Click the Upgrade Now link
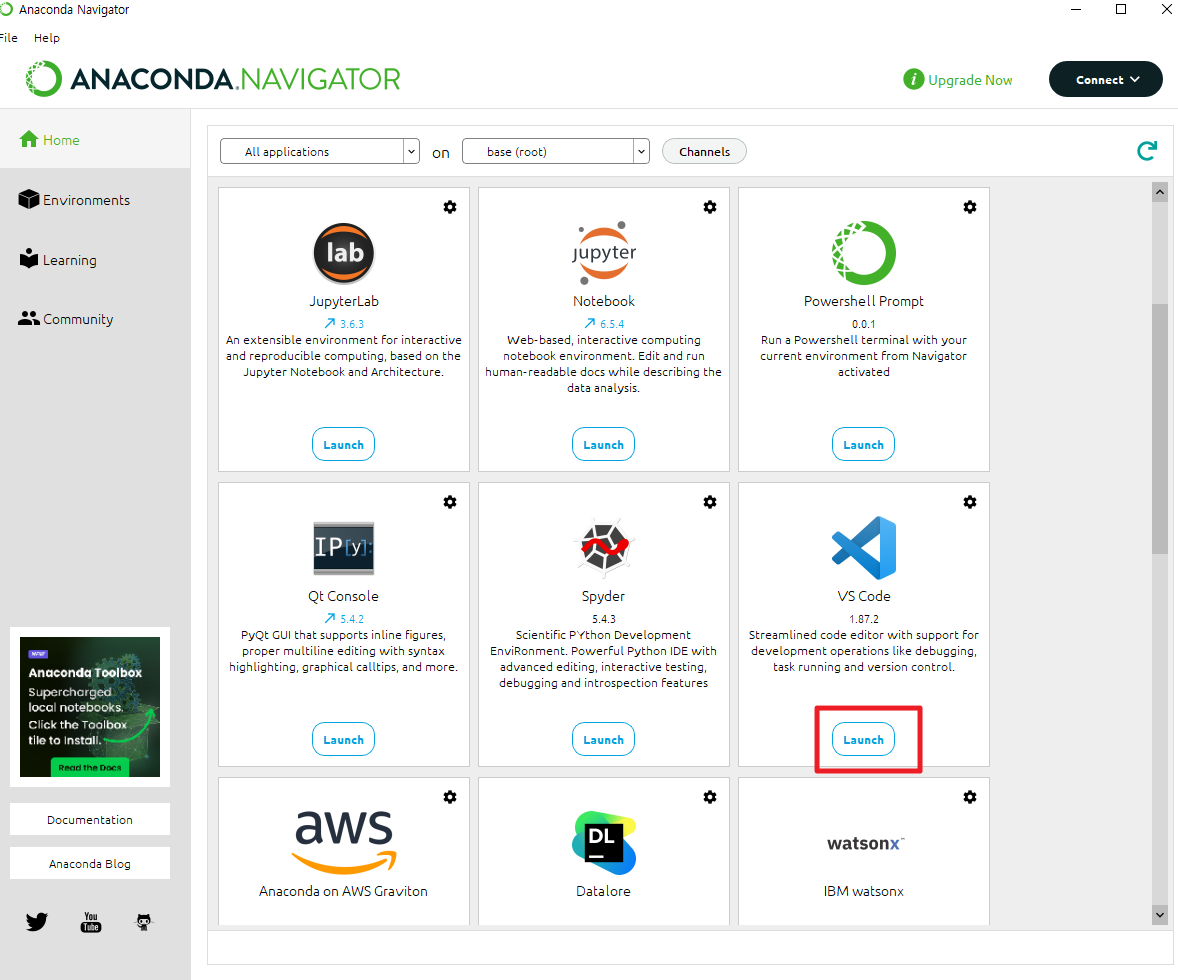 click(x=970, y=80)
